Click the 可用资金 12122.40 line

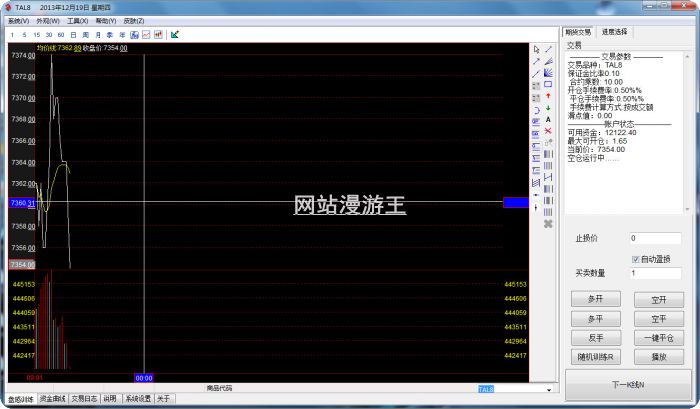point(602,133)
